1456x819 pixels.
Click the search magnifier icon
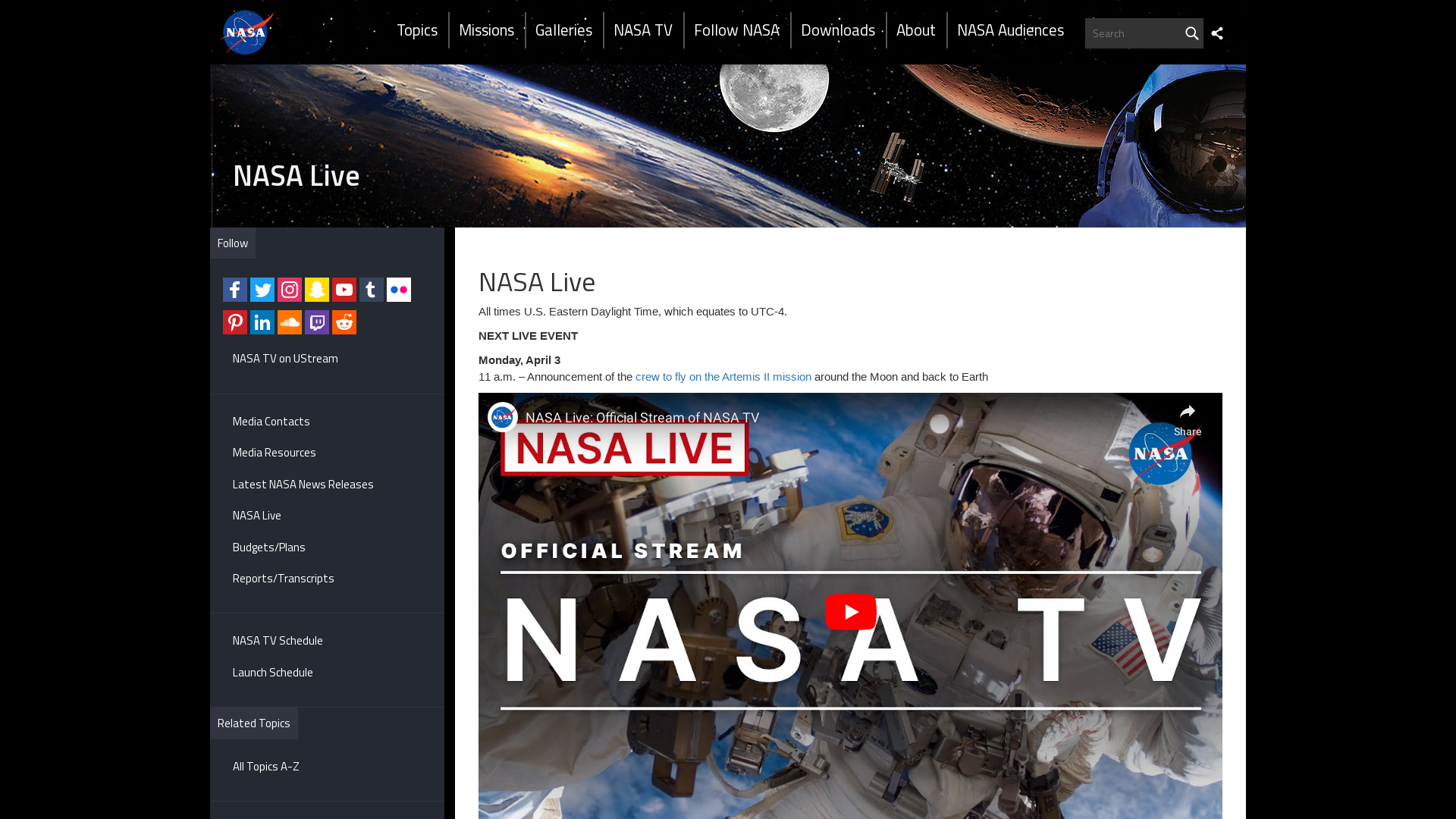pyautogui.click(x=1191, y=33)
